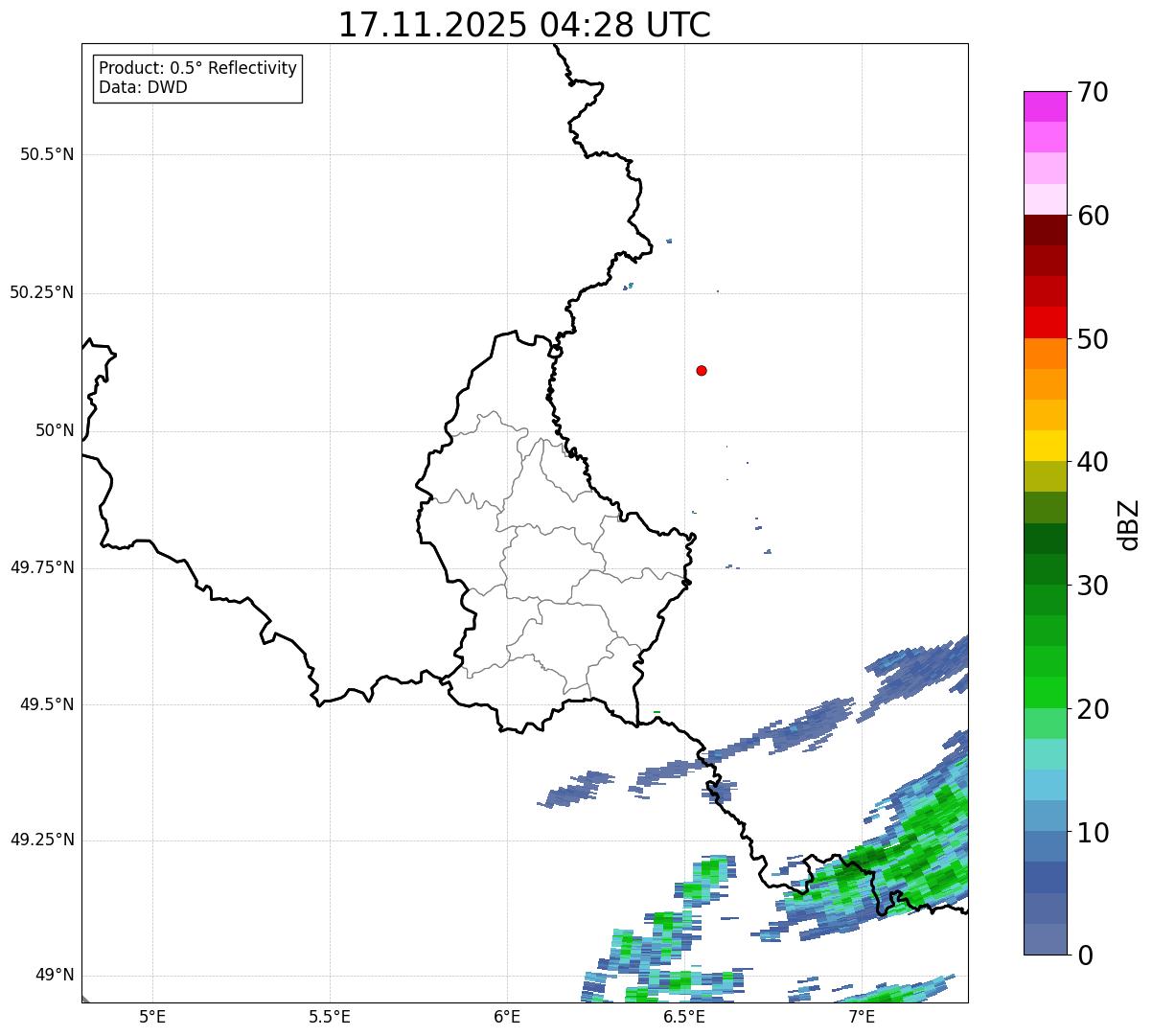Screen dimensions: 1152x1036
Task: Click the red station marker dot
Action: [702, 370]
